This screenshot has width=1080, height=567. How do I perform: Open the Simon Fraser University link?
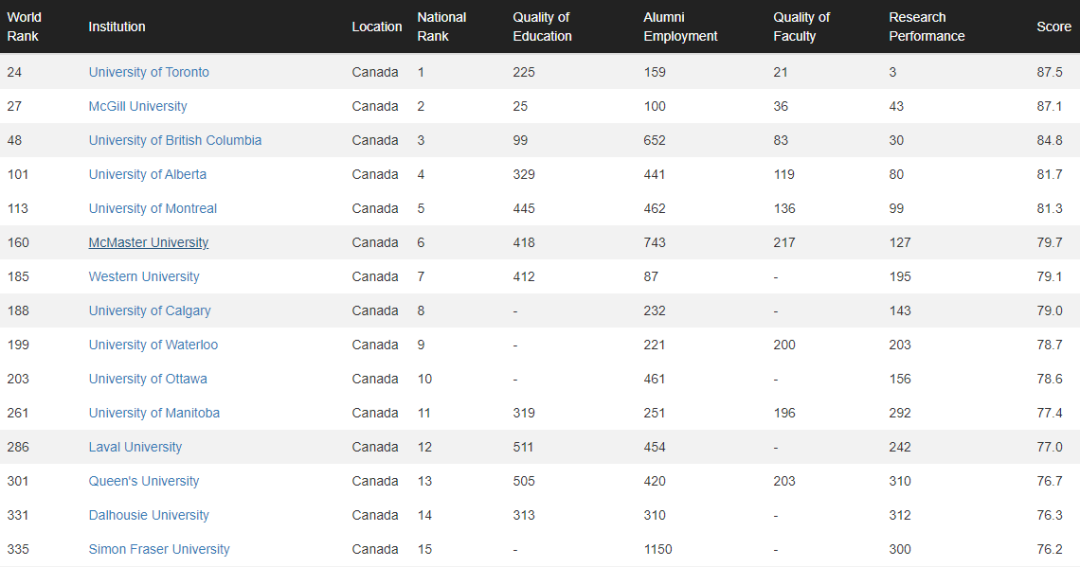(x=158, y=548)
